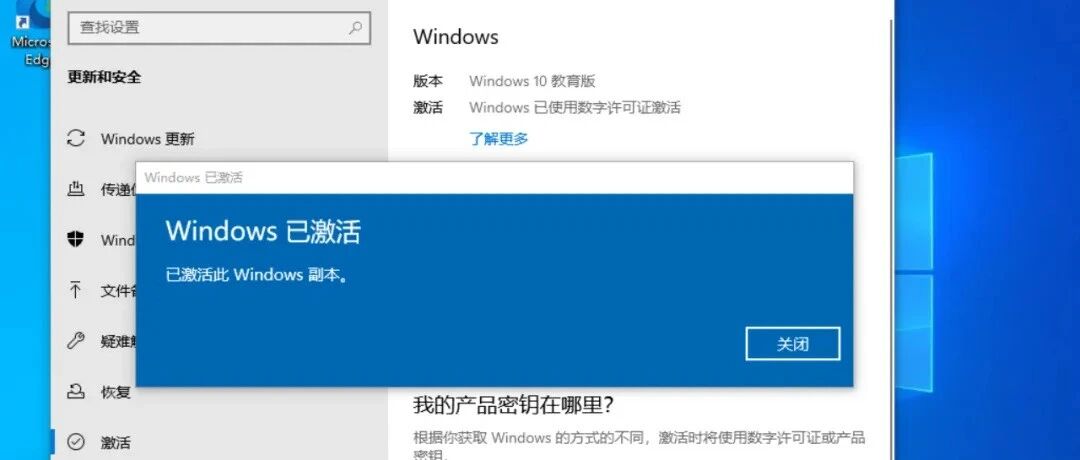This screenshot has height=460, width=1080.
Task: Click the magnifier icon in 查找设置 box
Action: tap(355, 28)
